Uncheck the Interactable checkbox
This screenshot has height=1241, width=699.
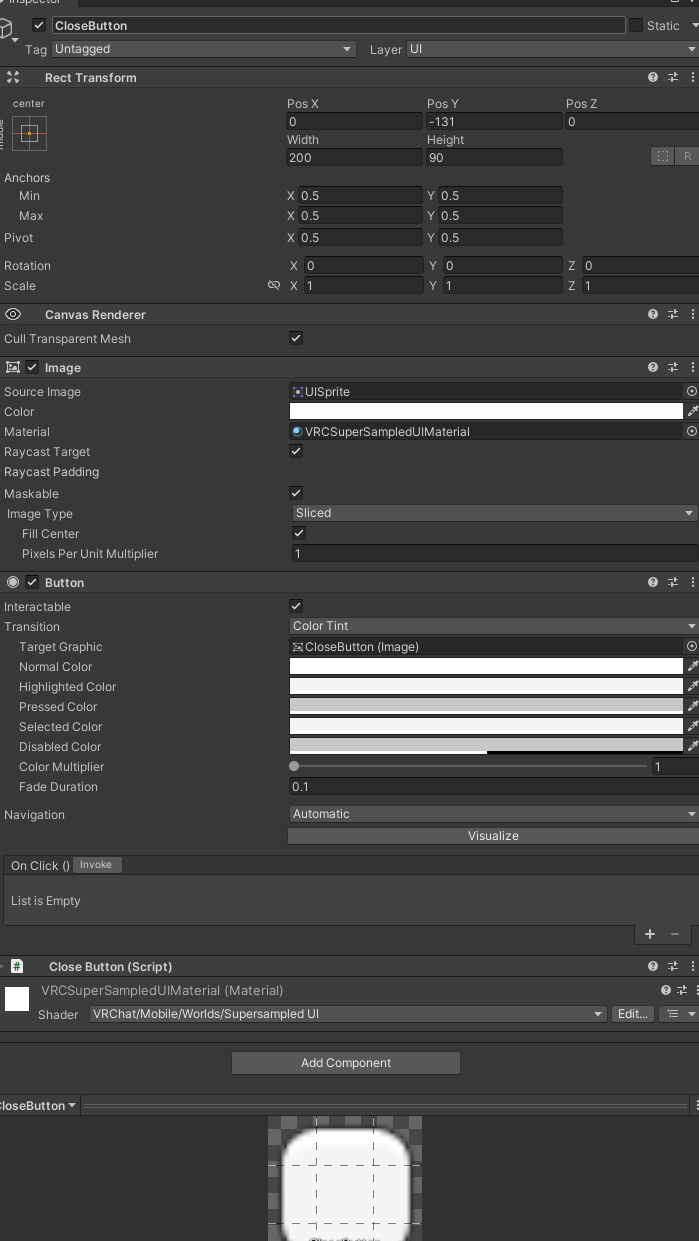tap(296, 606)
